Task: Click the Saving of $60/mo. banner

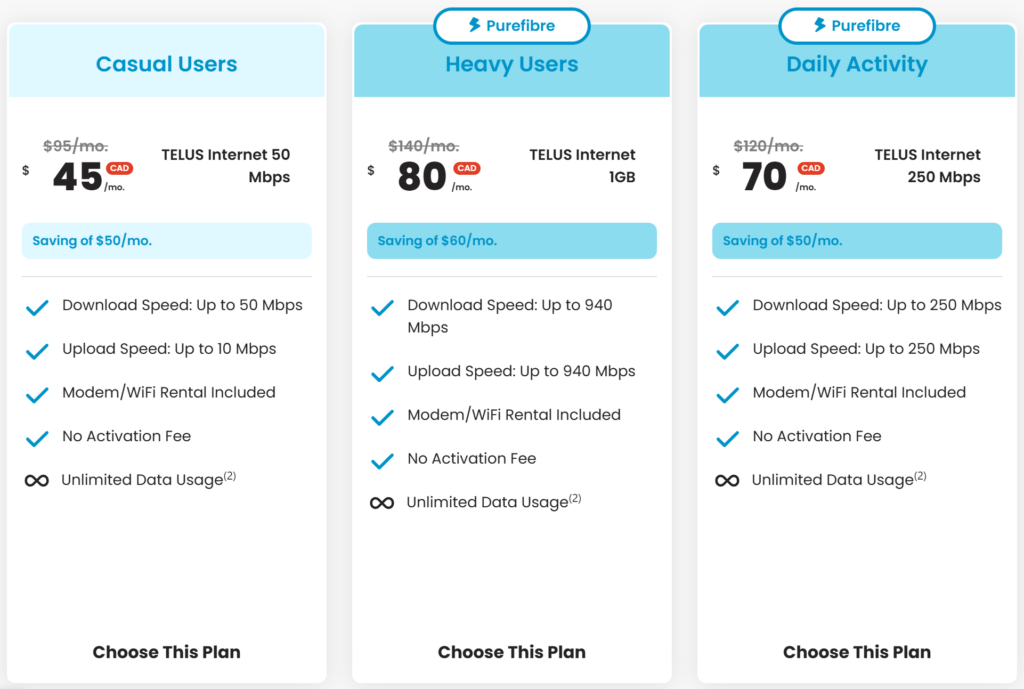Action: [x=511, y=240]
